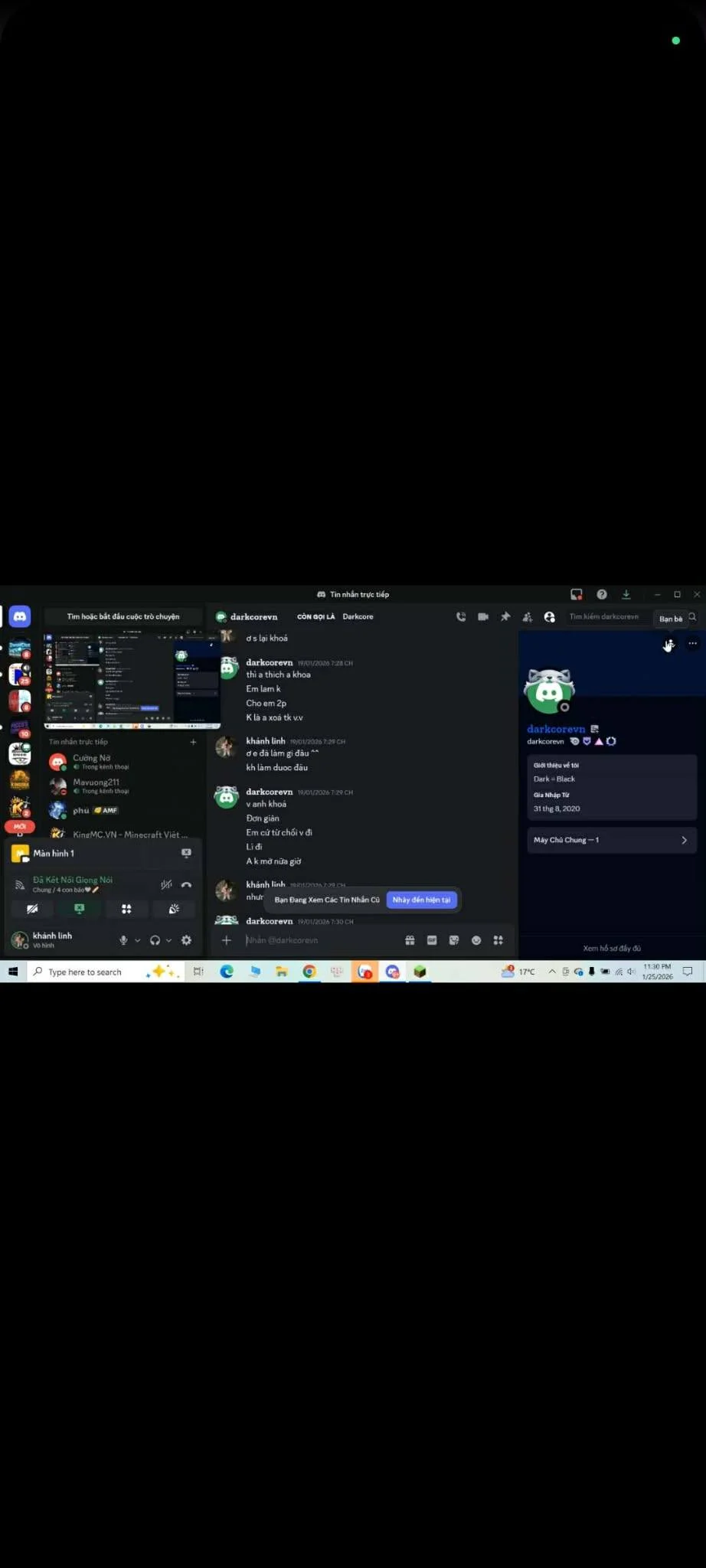Open the Windows notification center
Viewport: 706px width, 1568px height.
tap(688, 972)
